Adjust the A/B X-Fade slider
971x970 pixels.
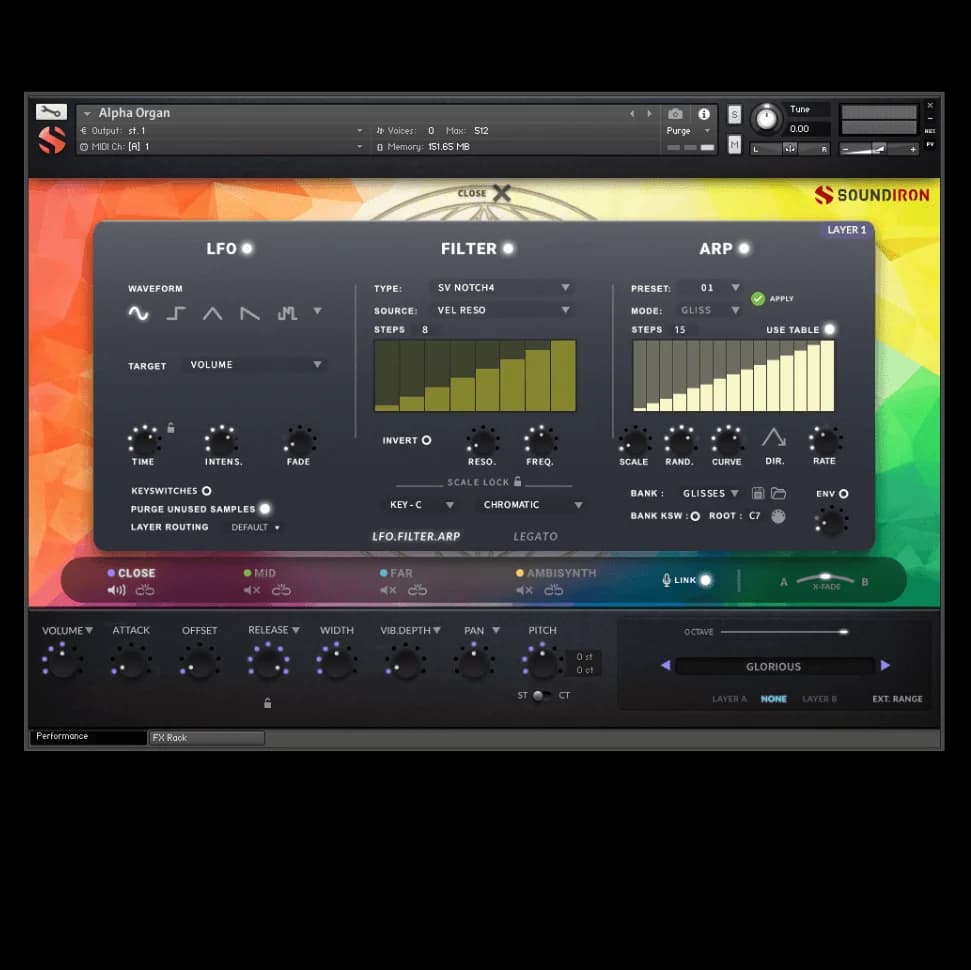[x=824, y=578]
